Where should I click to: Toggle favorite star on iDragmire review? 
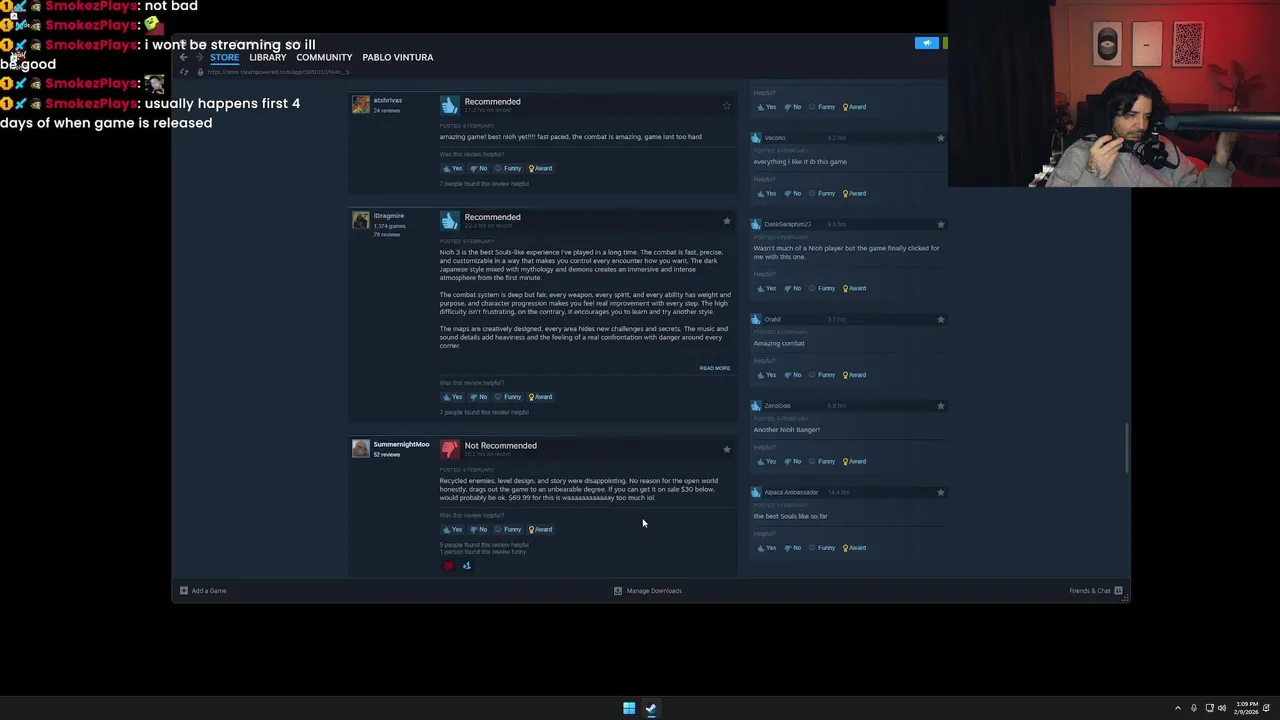pyautogui.click(x=727, y=221)
